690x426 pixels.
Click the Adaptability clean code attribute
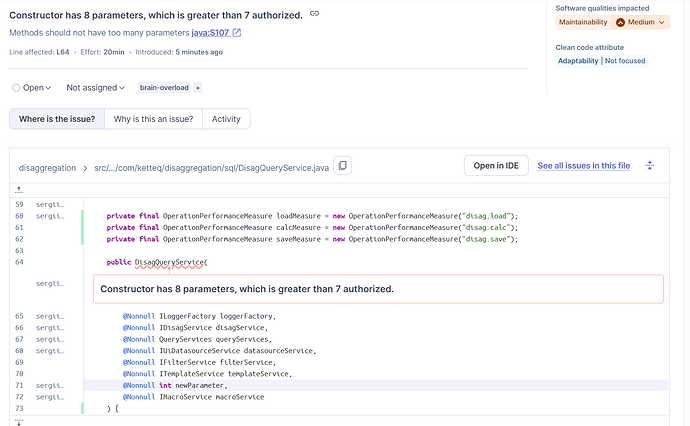(578, 61)
